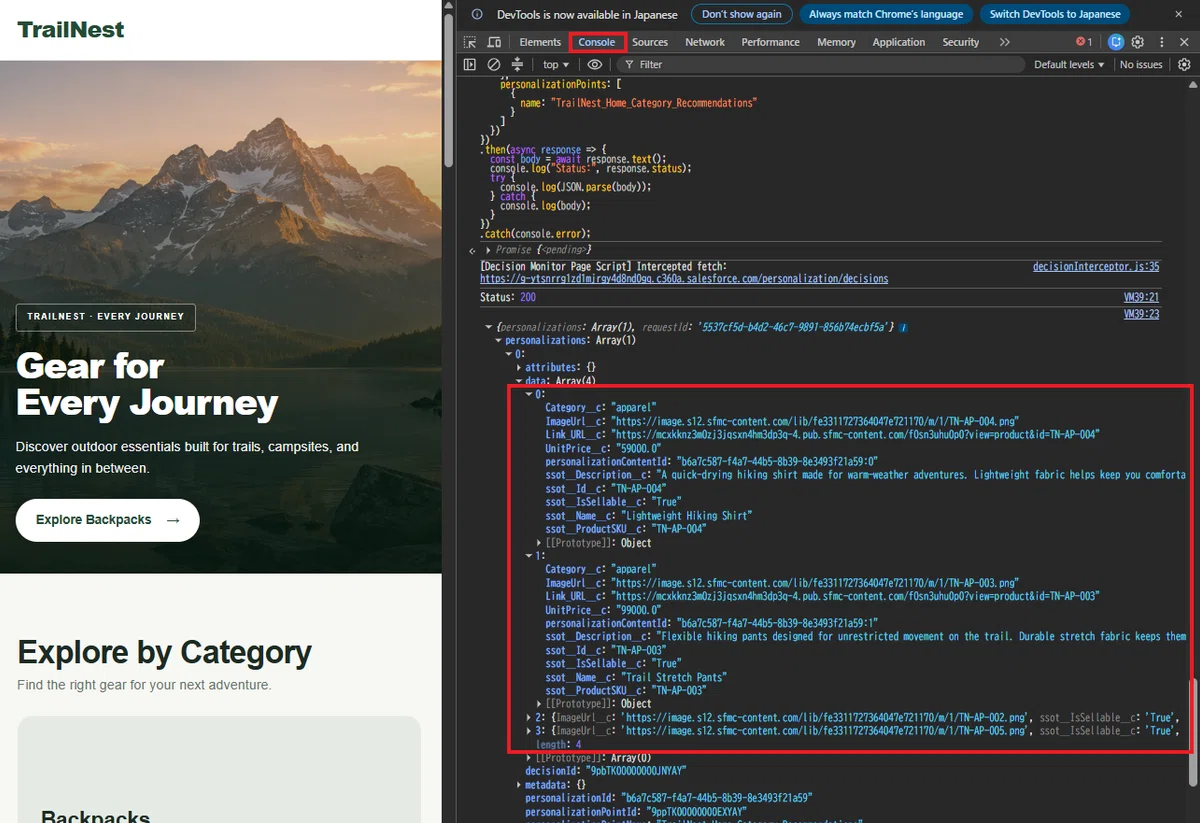
Task: Open the AI assistance icon in DevTools
Action: [x=1115, y=42]
